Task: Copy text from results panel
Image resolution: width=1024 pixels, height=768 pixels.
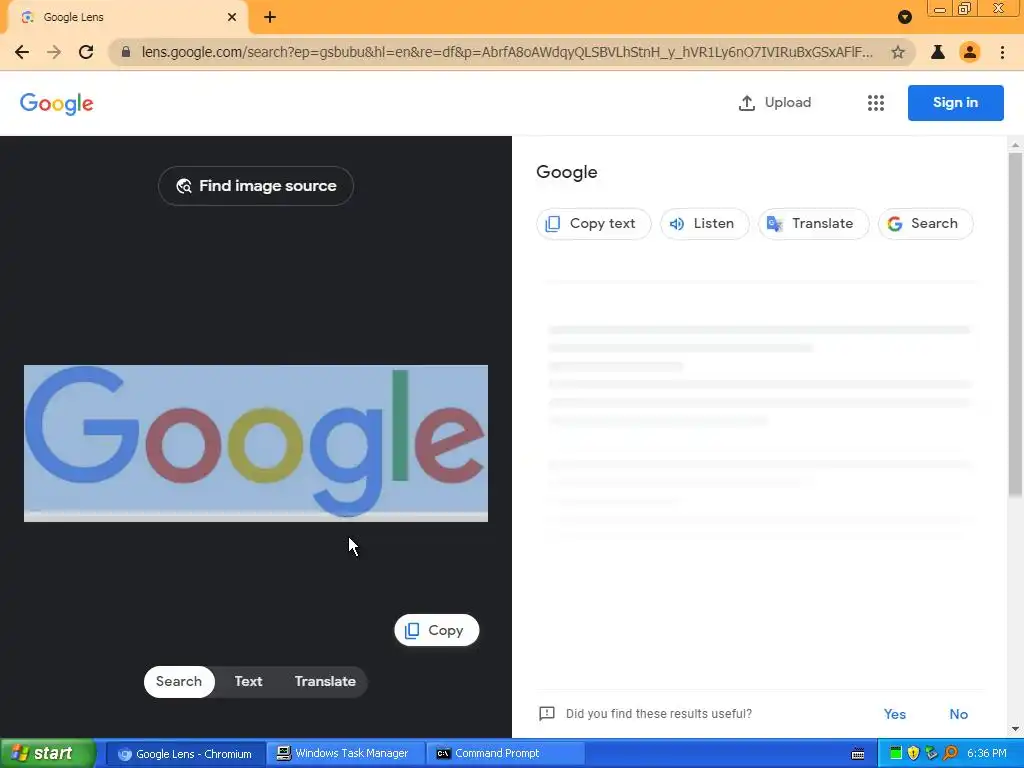Action: coord(594,224)
